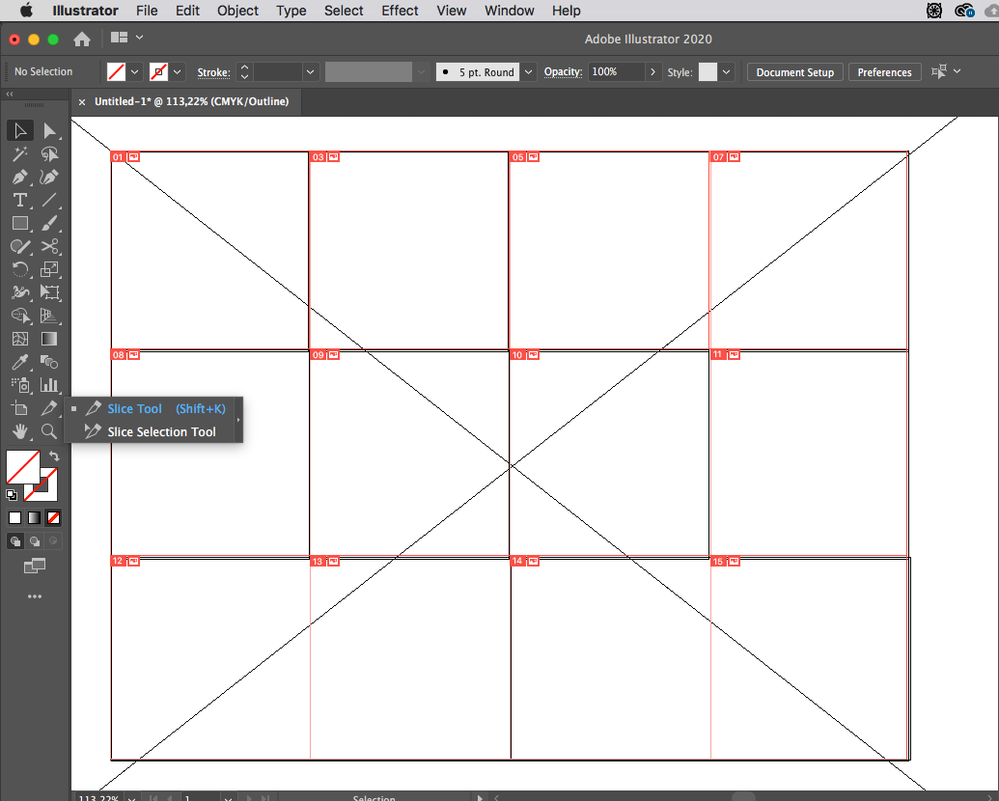Select the Direct Selection tool
Viewport: 999px width, 801px height.
click(49, 131)
